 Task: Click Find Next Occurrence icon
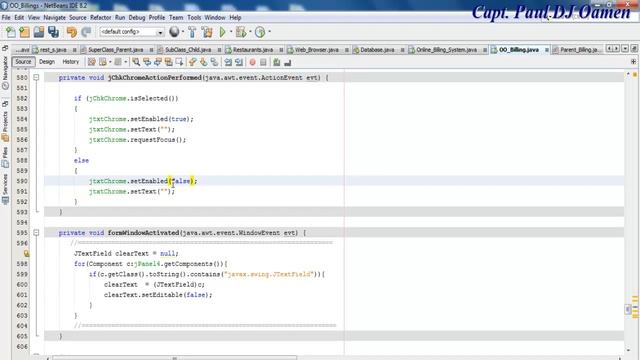tap(158, 62)
